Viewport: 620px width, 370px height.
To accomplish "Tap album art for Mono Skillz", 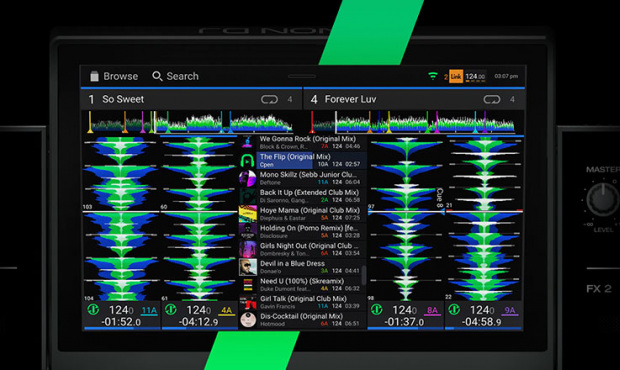I will (x=248, y=178).
